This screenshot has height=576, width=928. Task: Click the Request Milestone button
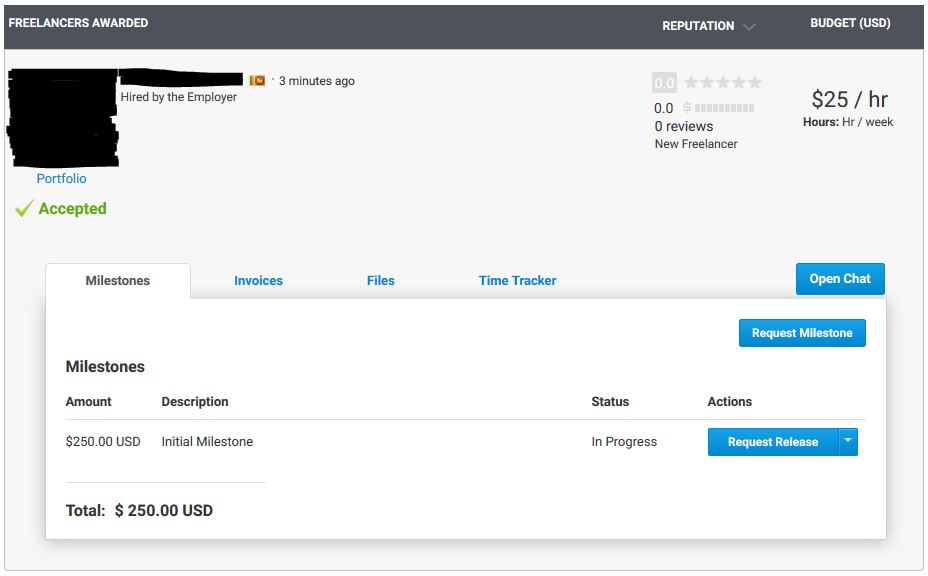802,333
